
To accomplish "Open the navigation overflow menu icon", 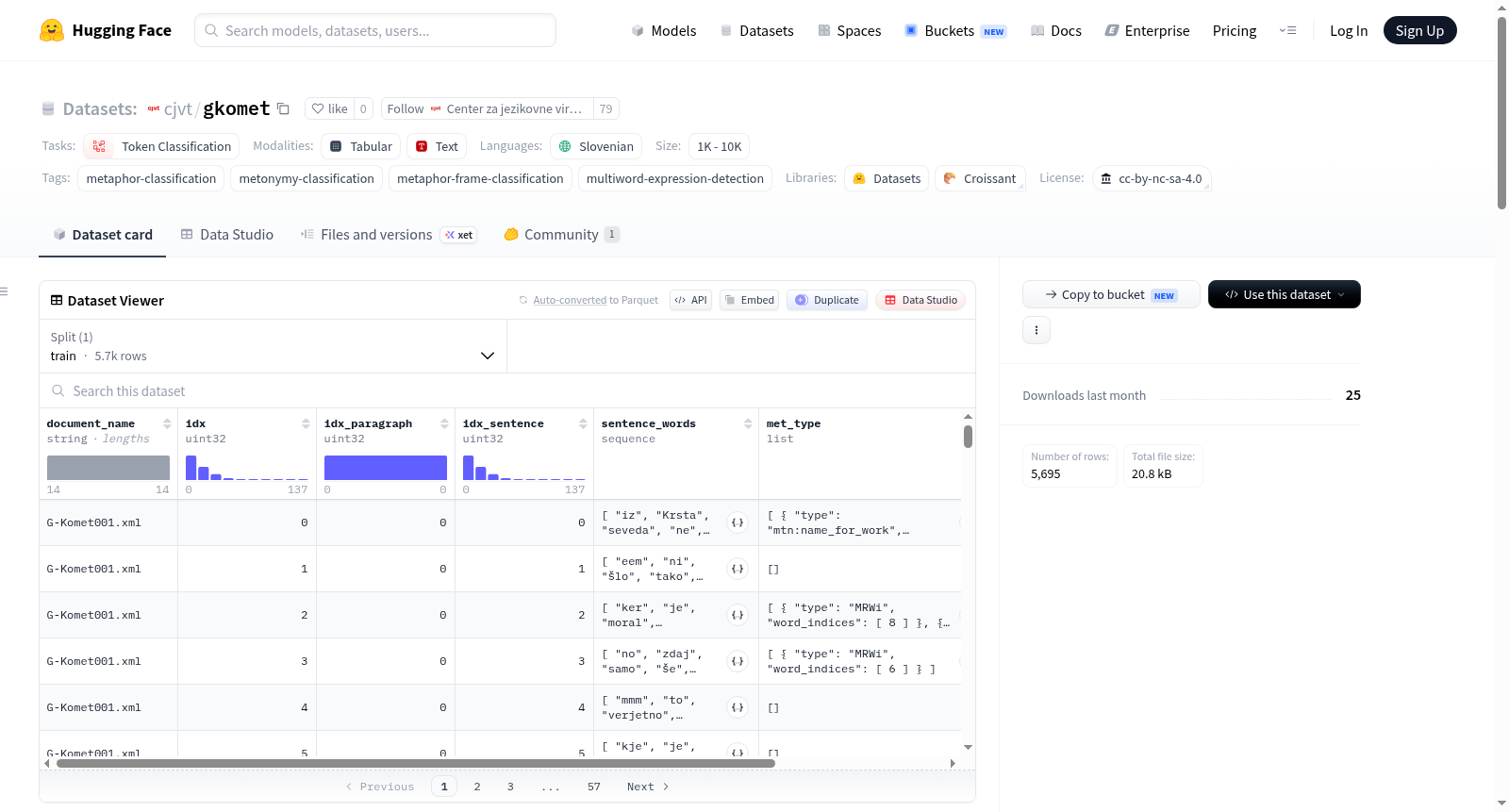I will click(1287, 30).
